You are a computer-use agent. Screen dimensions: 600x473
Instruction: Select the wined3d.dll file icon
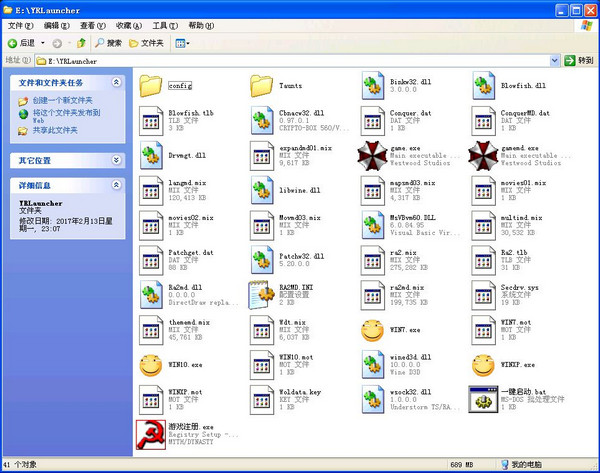tap(372, 365)
